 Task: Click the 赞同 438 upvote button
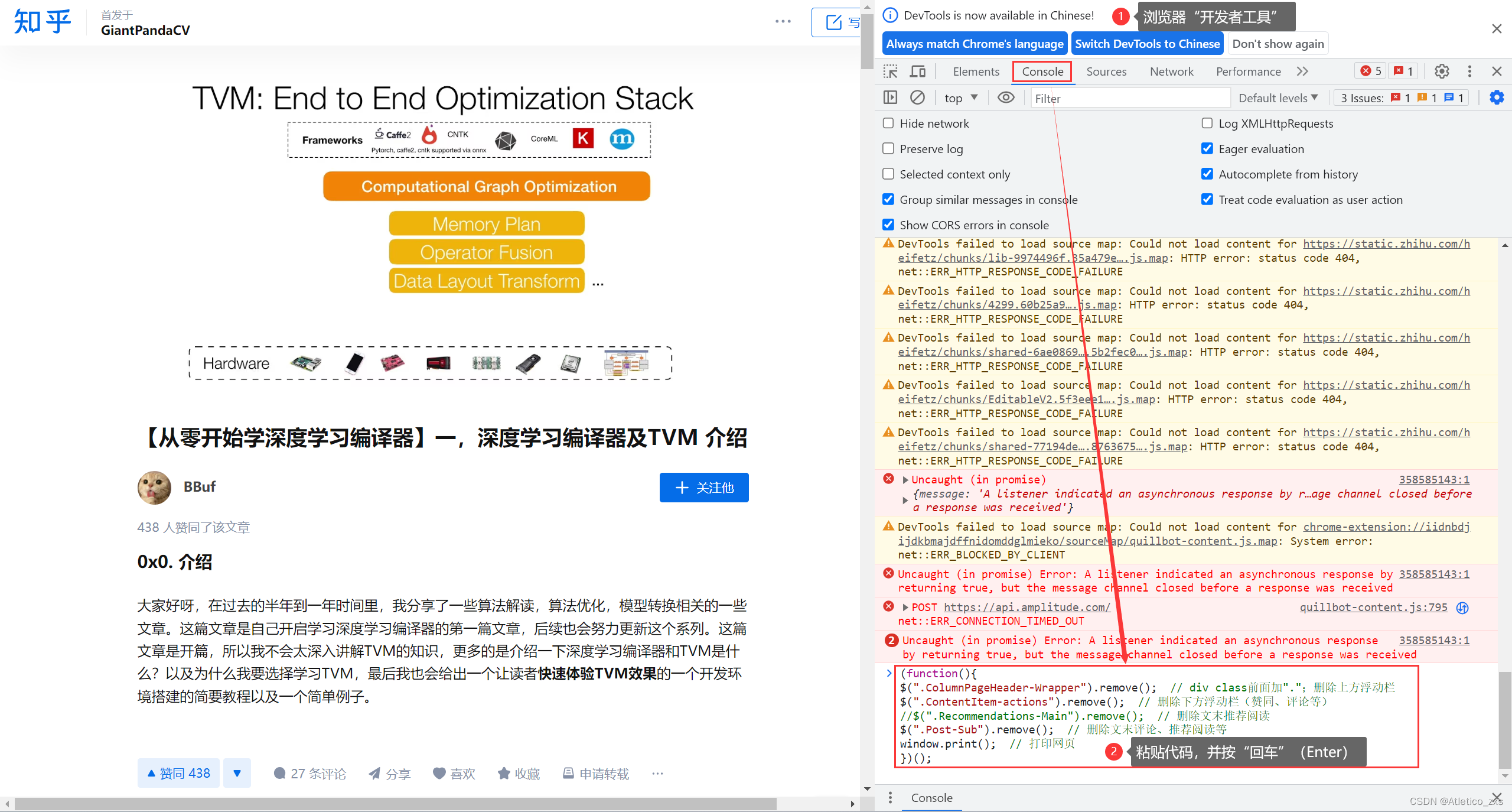coord(178,773)
